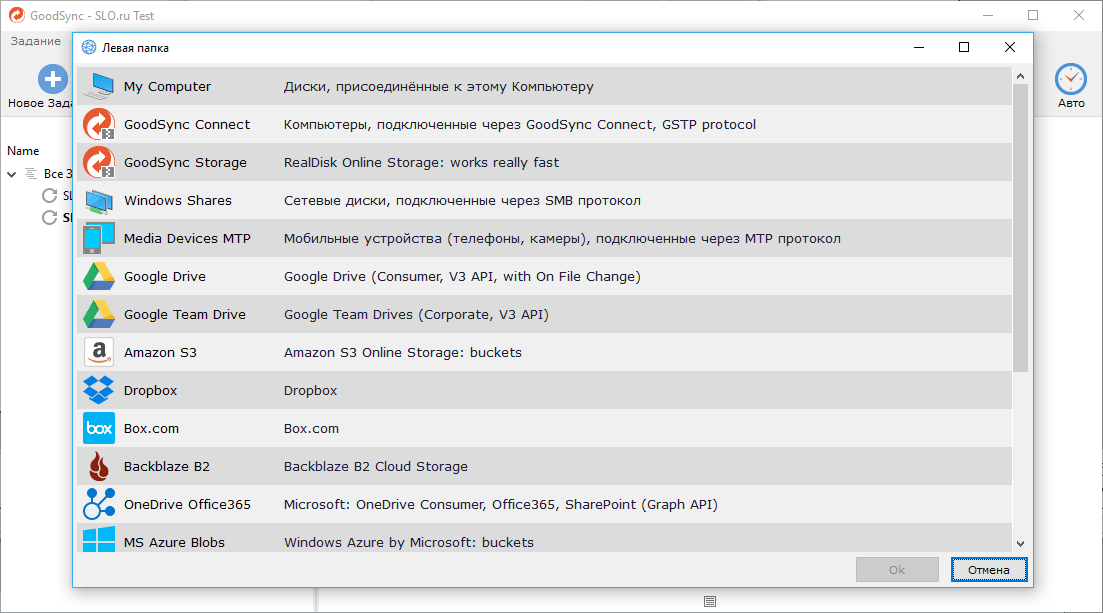Close the Левая папка dialog
Screen dimensions: 1103x613
[x=1009, y=47]
